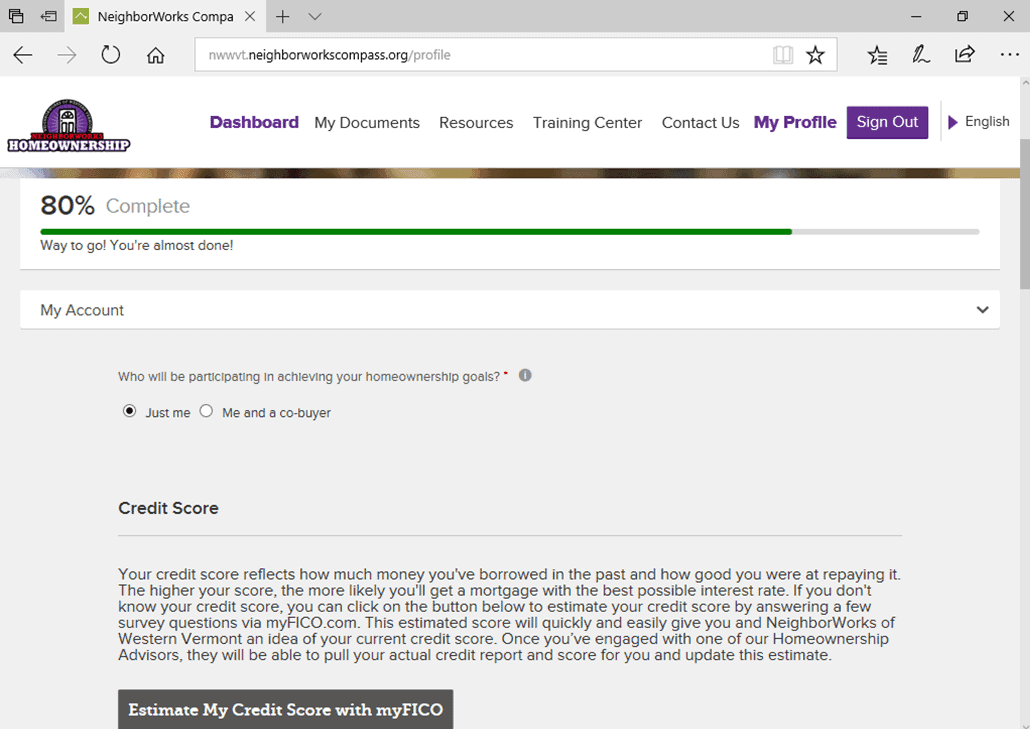Open the Training Center page
Viewport: 1030px width, 729px height.
pyautogui.click(x=587, y=123)
